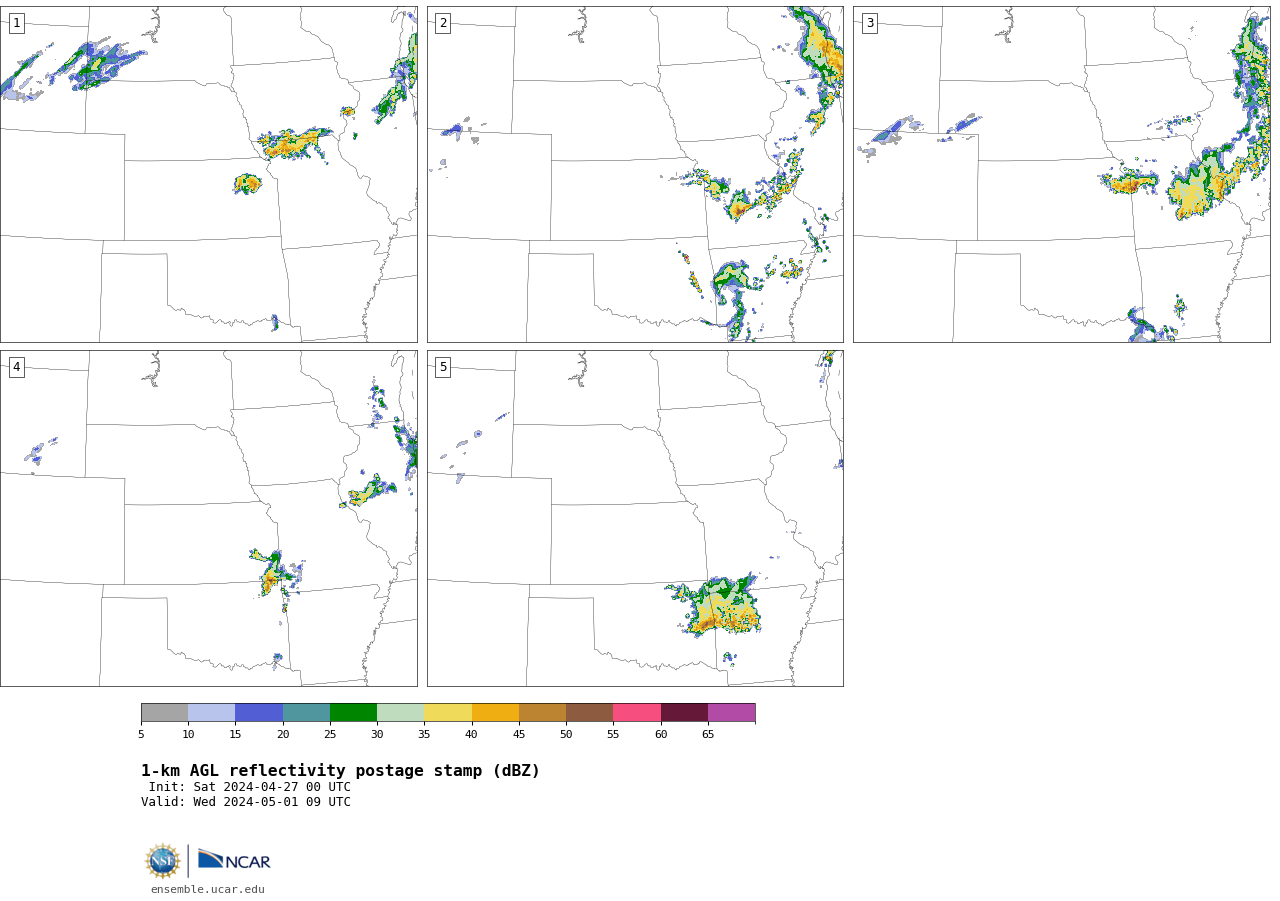The image size is (1280, 901).
Task: Open ensemble member 5 reflectivity map
Action: (x=635, y=518)
